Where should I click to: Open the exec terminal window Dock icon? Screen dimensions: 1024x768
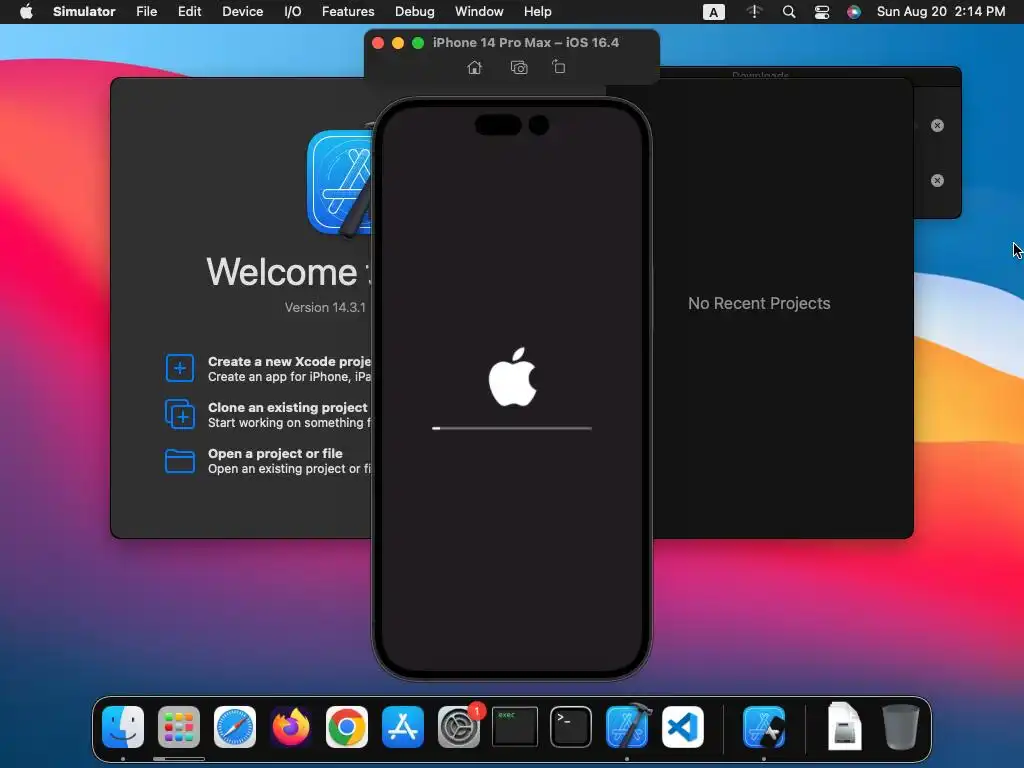(515, 727)
